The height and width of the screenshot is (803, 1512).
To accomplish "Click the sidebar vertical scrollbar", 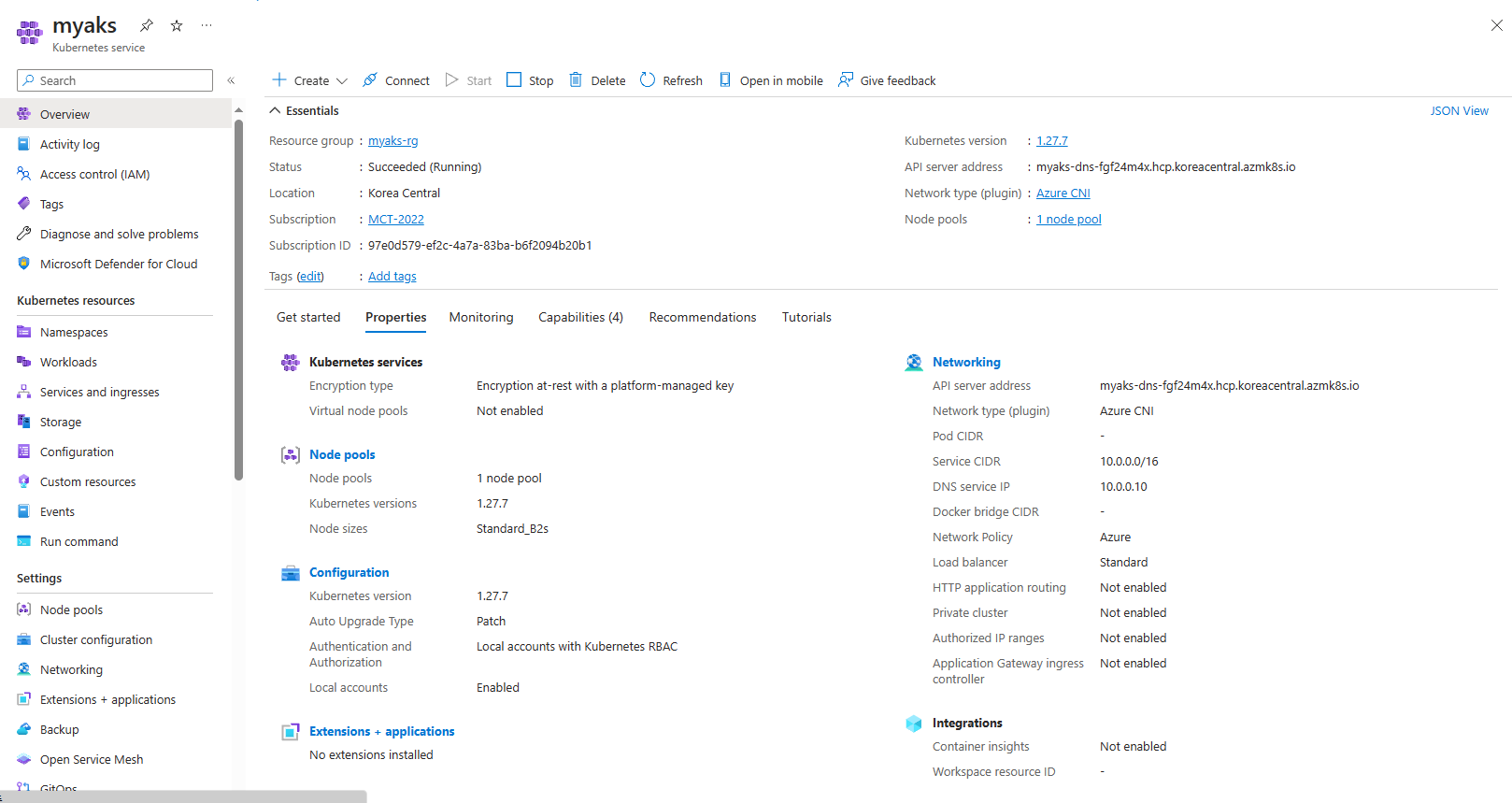I will 238,299.
